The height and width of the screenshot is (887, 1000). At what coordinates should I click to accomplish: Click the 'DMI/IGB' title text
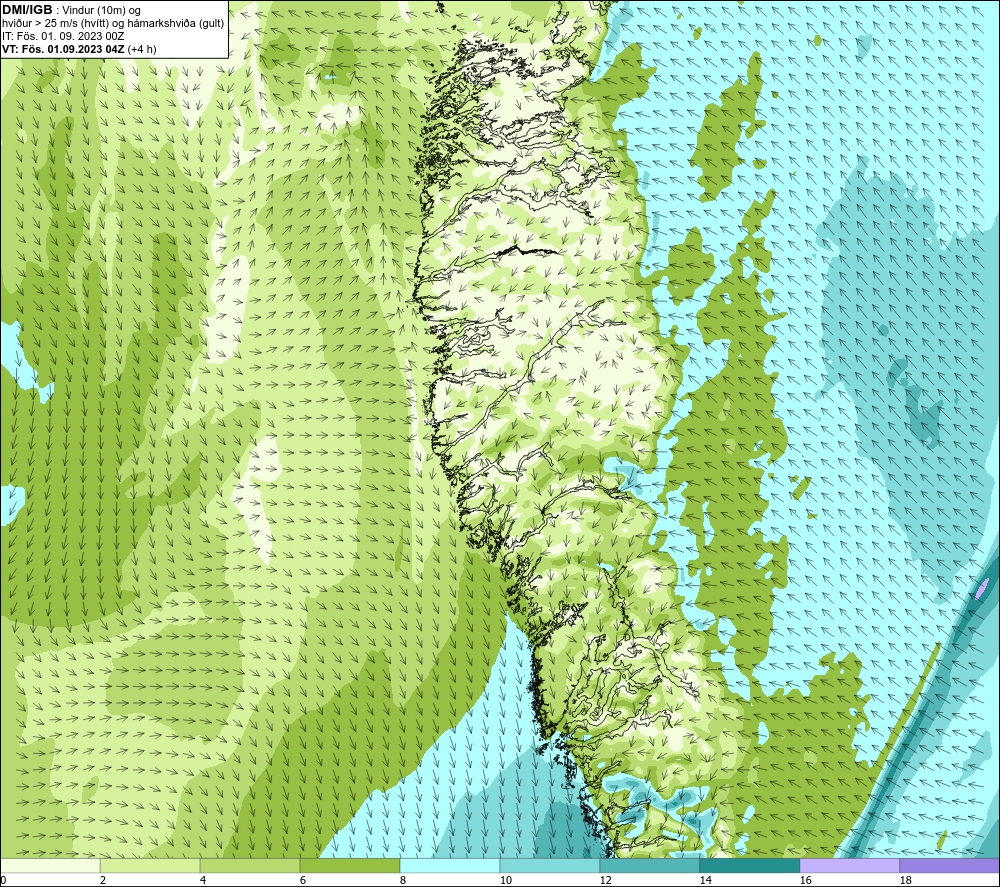(x=27, y=10)
